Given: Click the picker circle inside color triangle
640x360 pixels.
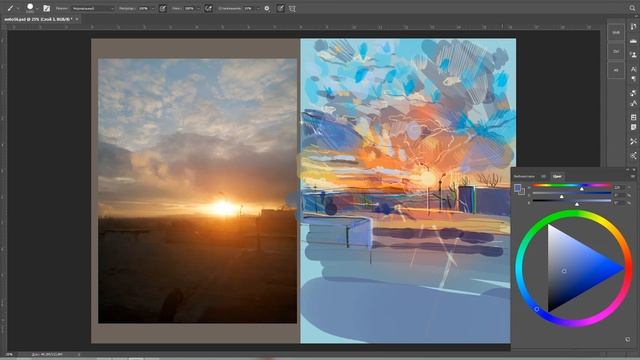Looking at the screenshot, I should pyautogui.click(x=564, y=271).
